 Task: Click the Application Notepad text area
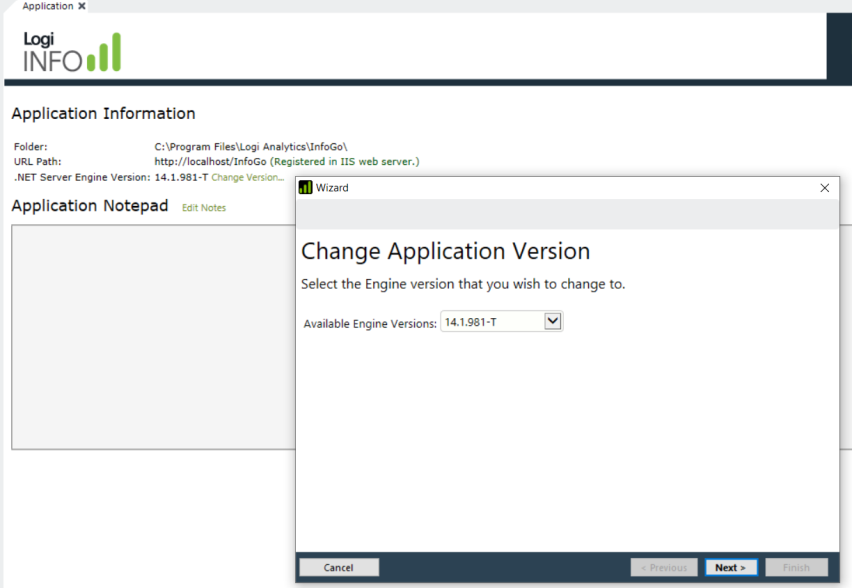(x=153, y=337)
